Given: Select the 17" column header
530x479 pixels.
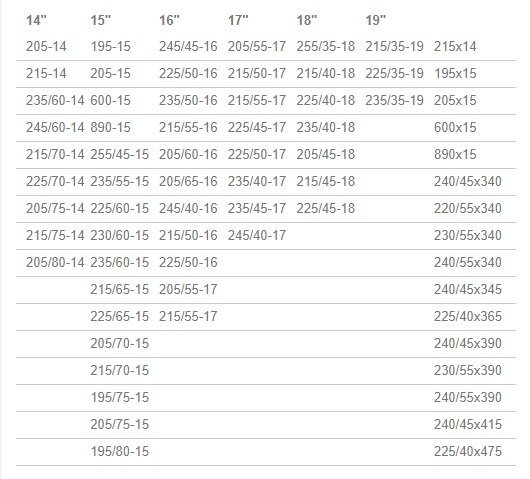Looking at the screenshot, I should [x=238, y=20].
